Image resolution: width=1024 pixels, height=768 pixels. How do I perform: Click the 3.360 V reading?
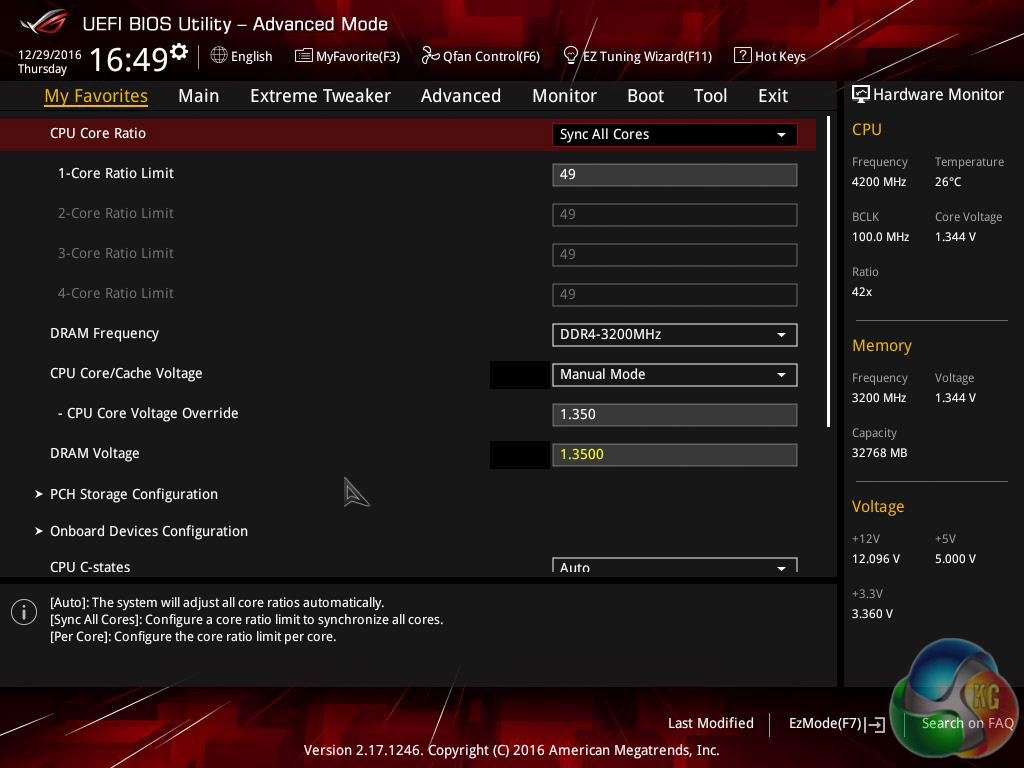(x=872, y=614)
